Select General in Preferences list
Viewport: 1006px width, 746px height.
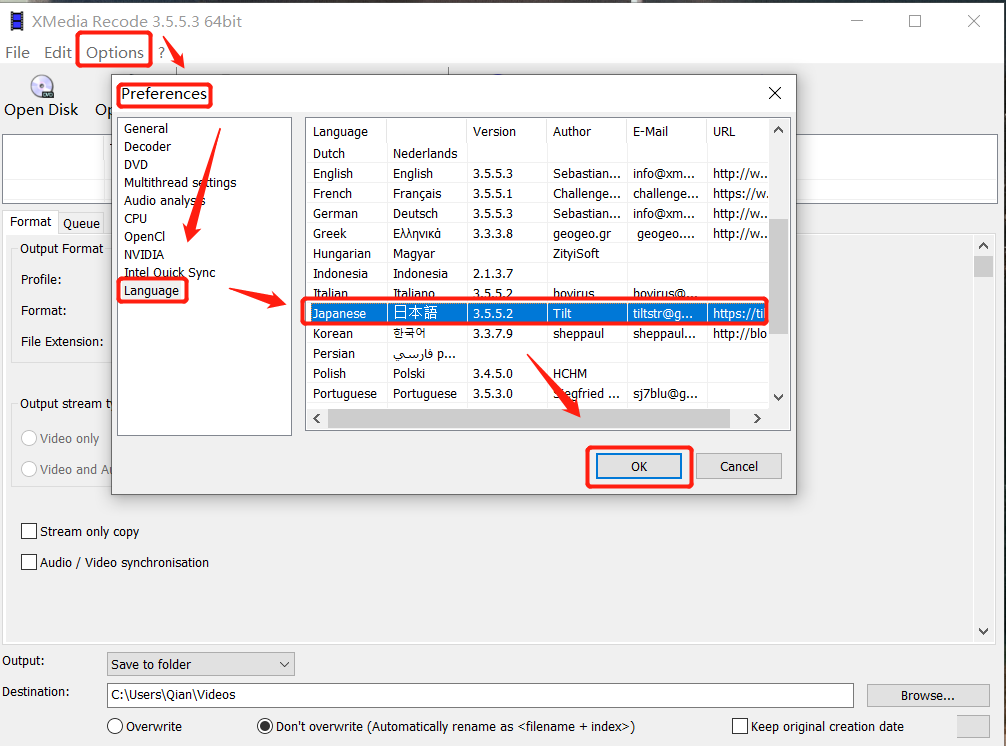[x=146, y=129]
